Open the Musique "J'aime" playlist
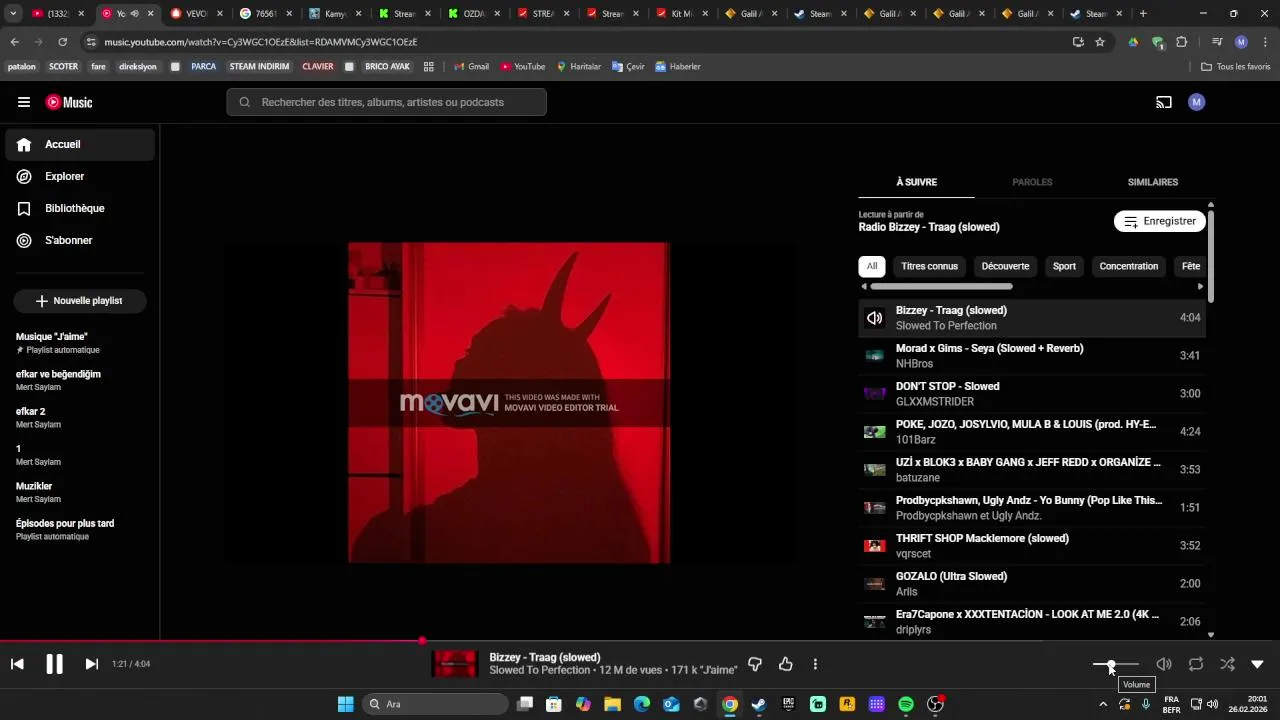Viewport: 1280px width, 720px height. (80, 343)
